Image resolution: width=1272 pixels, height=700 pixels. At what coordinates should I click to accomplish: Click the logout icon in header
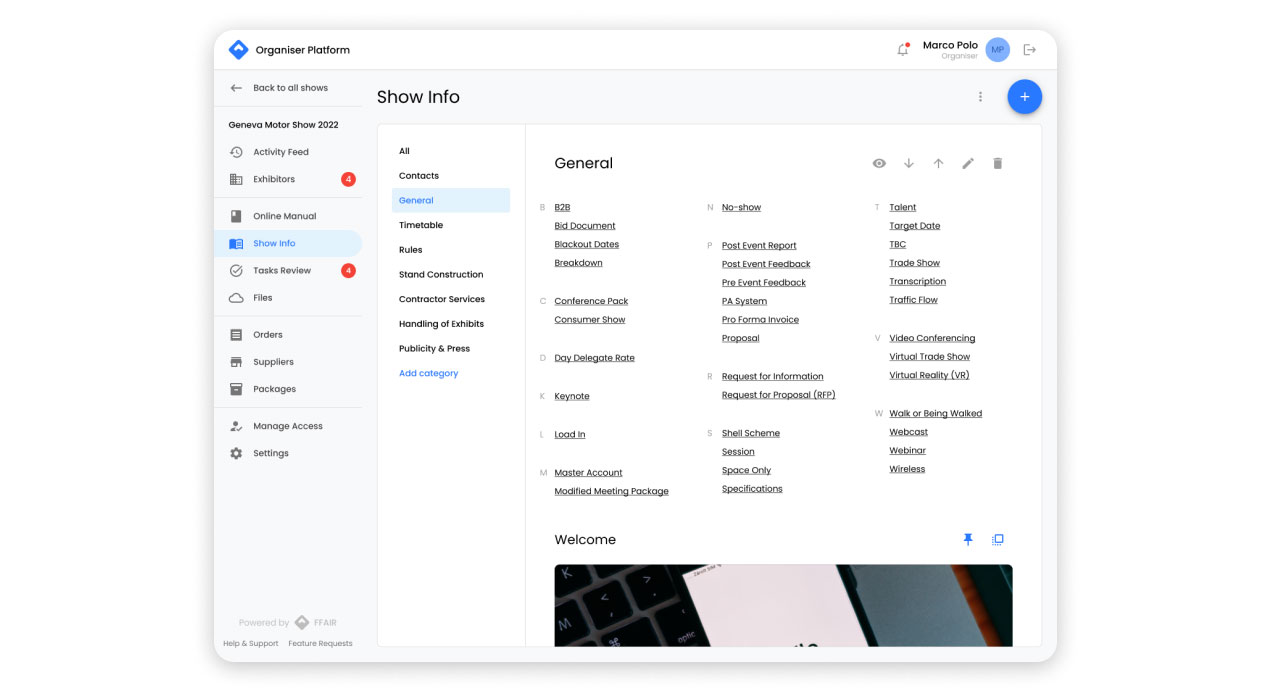click(1030, 50)
